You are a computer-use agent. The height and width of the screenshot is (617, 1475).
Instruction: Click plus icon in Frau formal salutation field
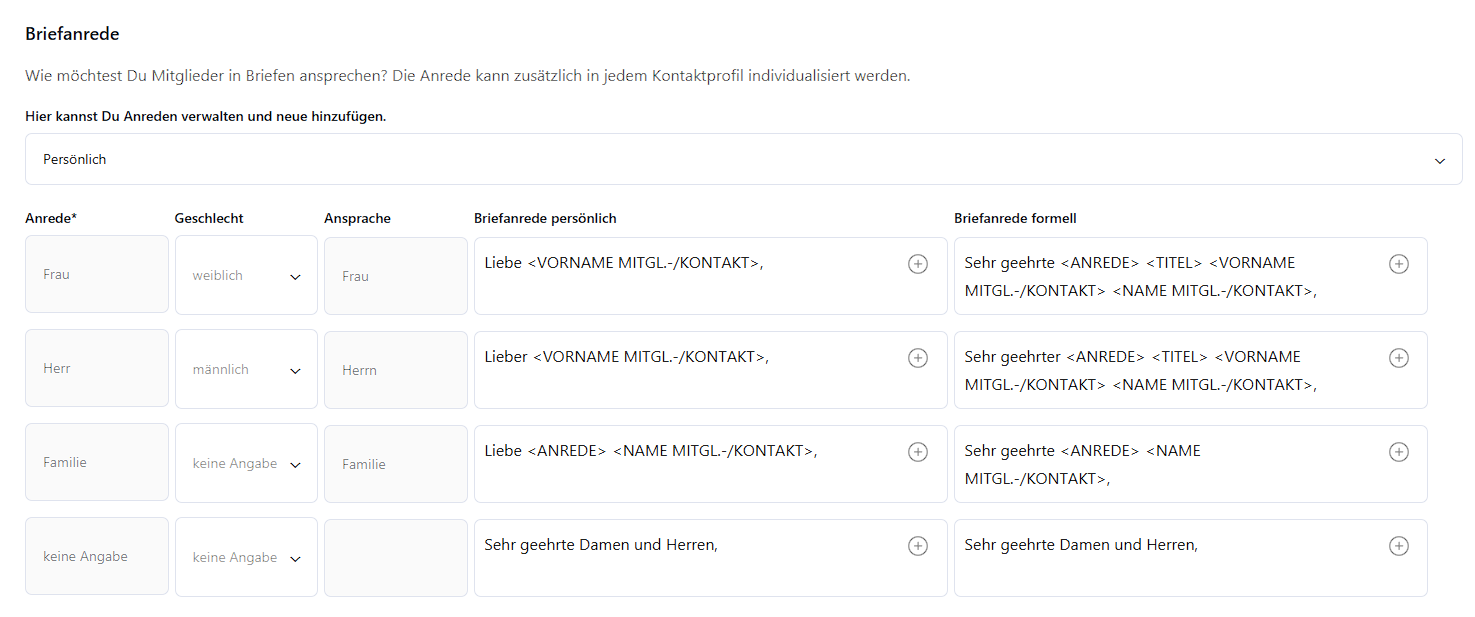[1399, 264]
